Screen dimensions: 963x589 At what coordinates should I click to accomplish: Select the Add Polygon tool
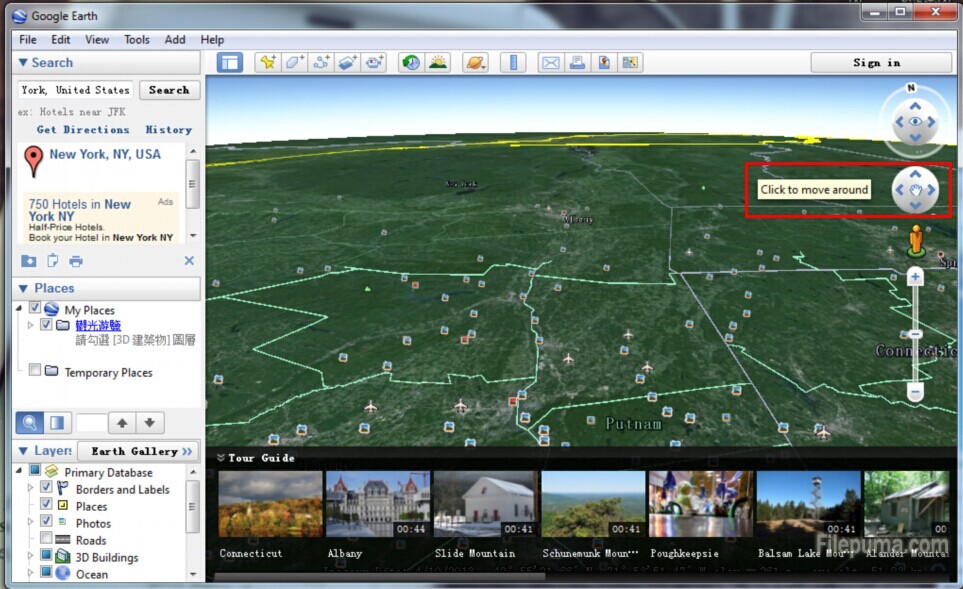(294, 62)
